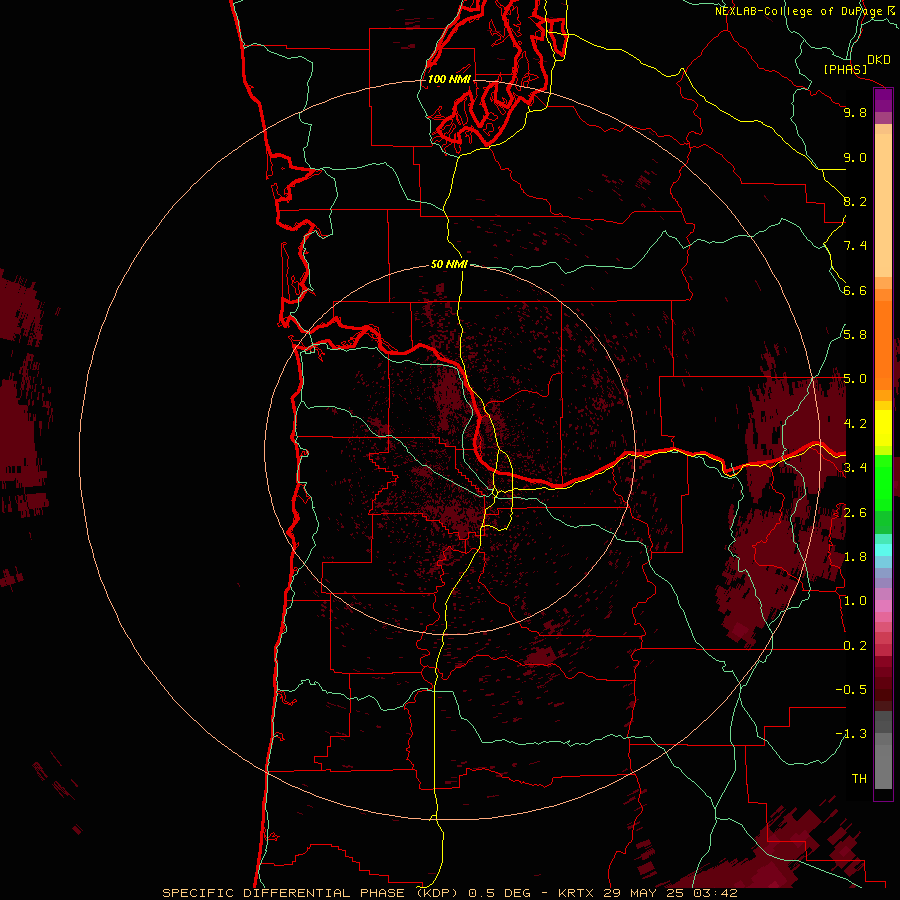Click the 6.6 value on the legend
Image resolution: width=900 pixels, height=900 pixels.
[x=855, y=290]
